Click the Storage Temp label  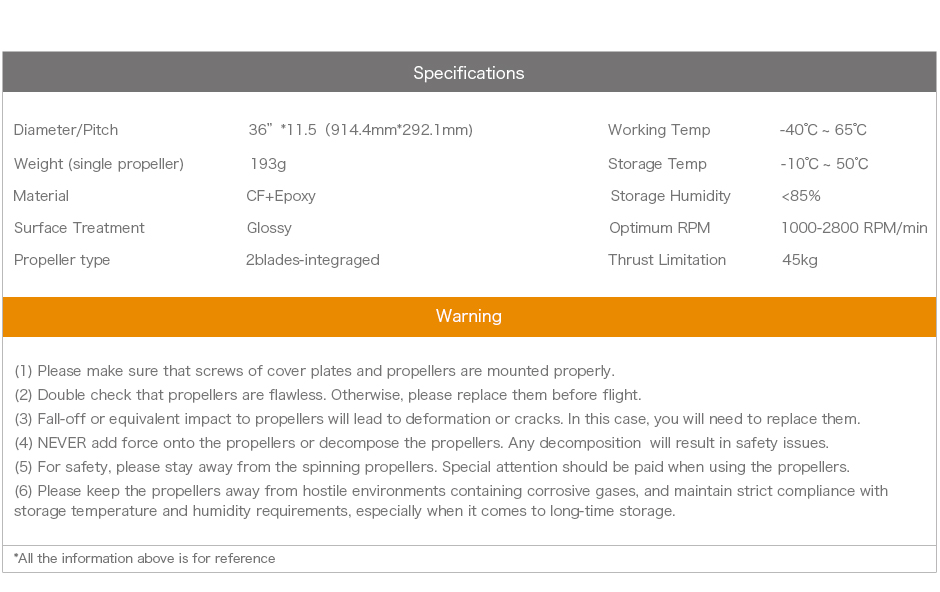tap(657, 164)
